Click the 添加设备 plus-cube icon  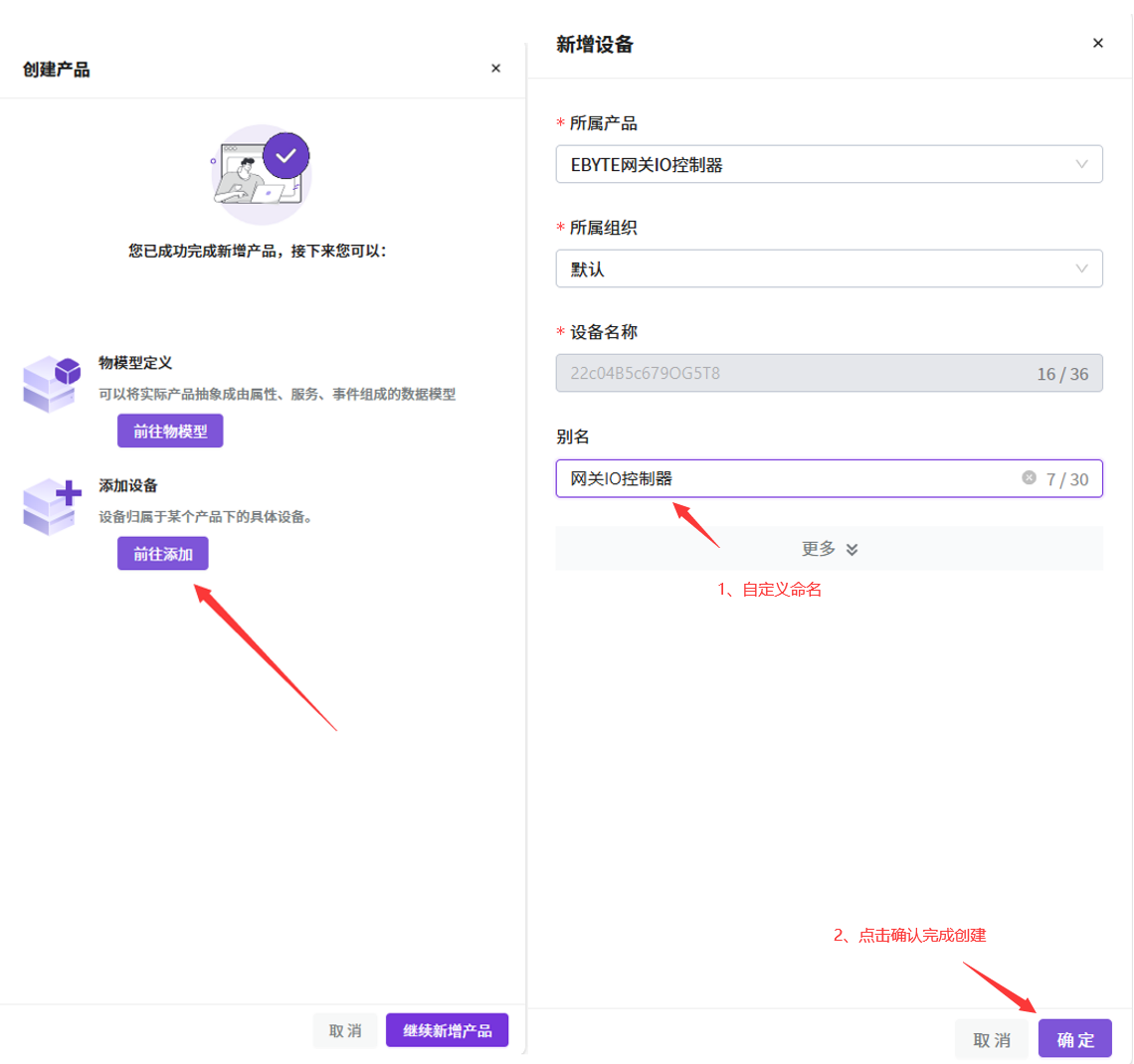(x=51, y=505)
